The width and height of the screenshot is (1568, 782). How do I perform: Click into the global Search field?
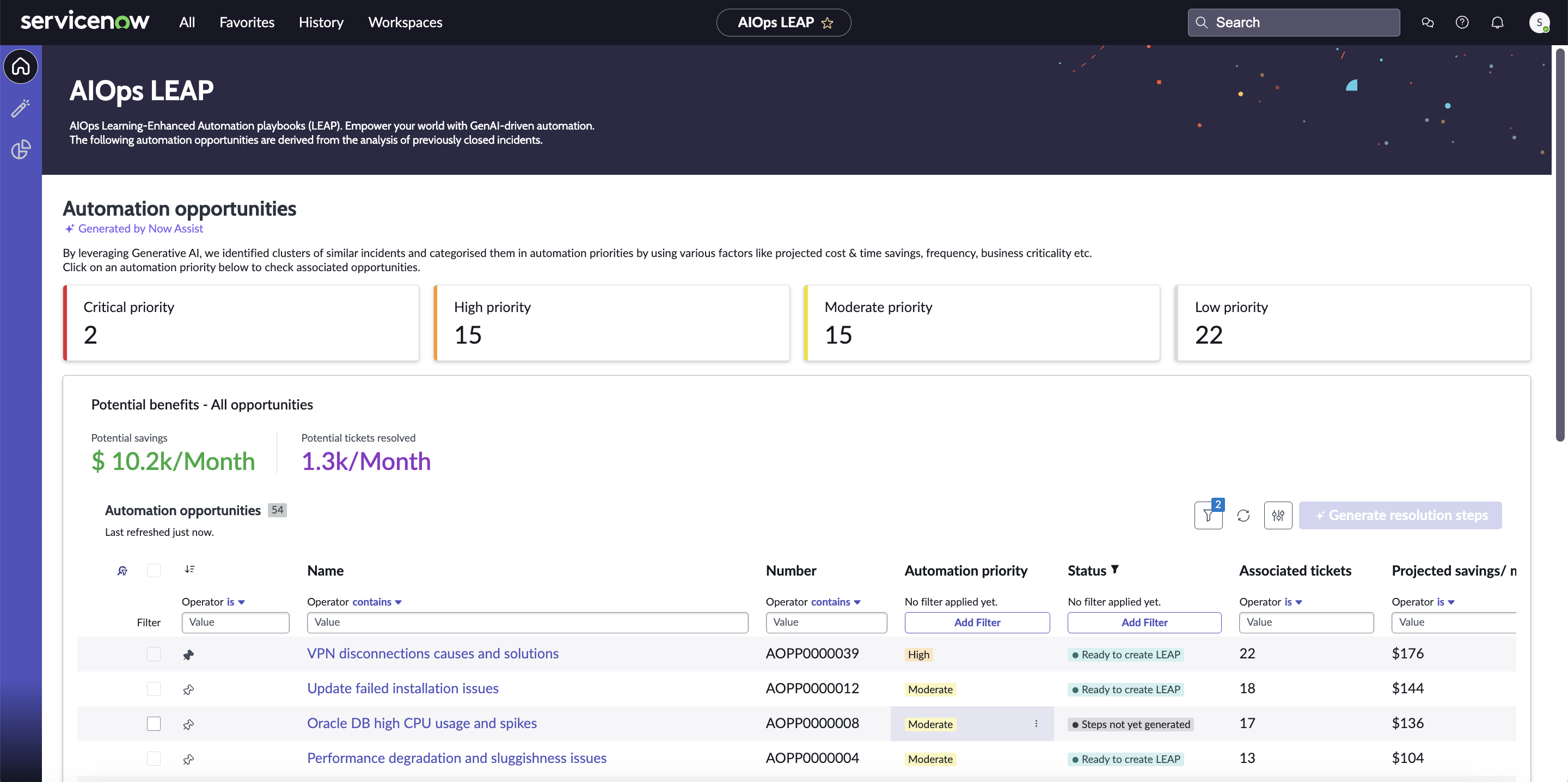coord(1294,22)
